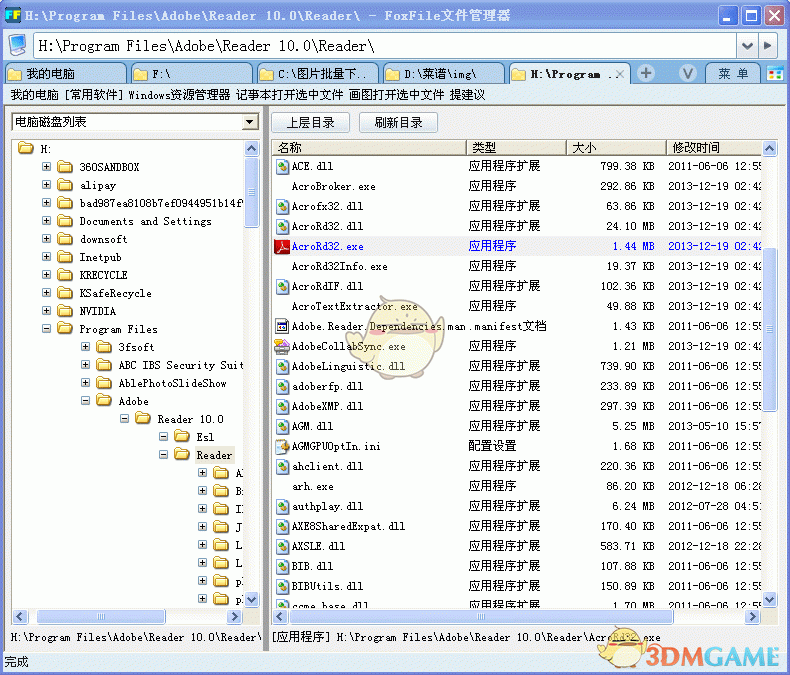
Task: Open the address bar history dropdown
Action: (747, 46)
